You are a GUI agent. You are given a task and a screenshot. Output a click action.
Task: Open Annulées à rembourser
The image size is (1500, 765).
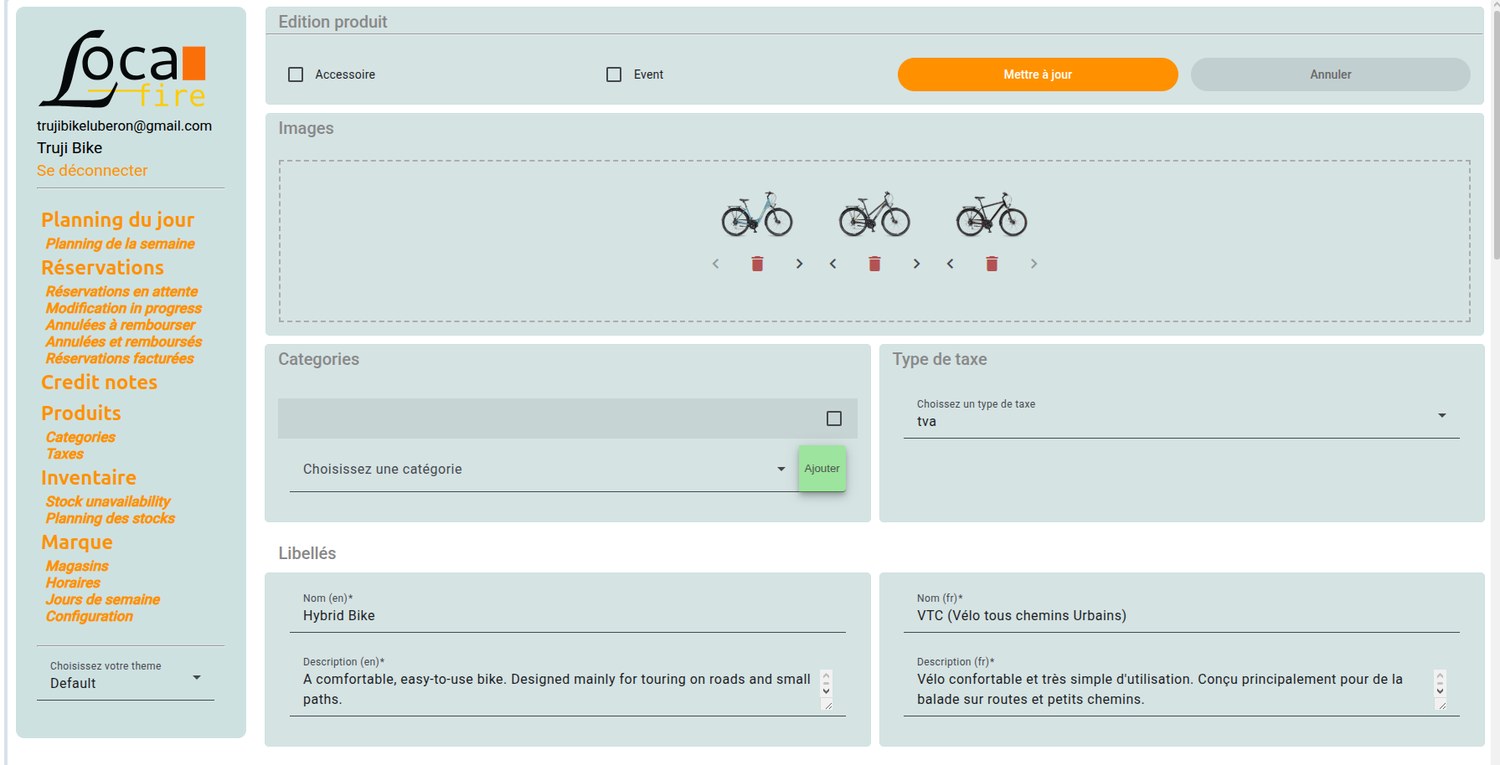tap(120, 325)
